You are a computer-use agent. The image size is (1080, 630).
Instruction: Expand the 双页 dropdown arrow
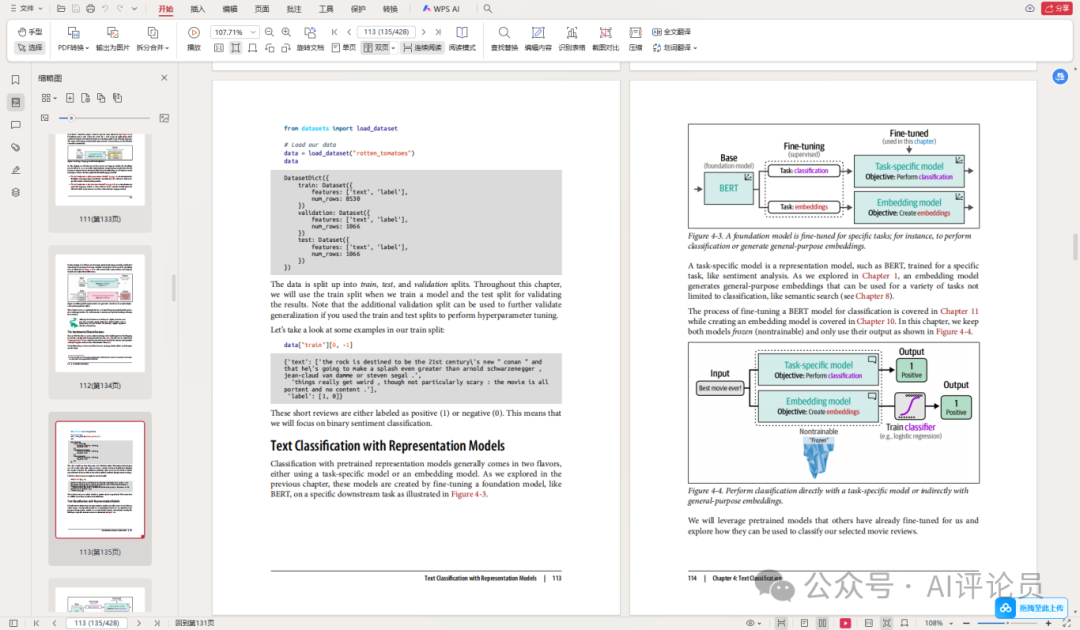pos(393,48)
